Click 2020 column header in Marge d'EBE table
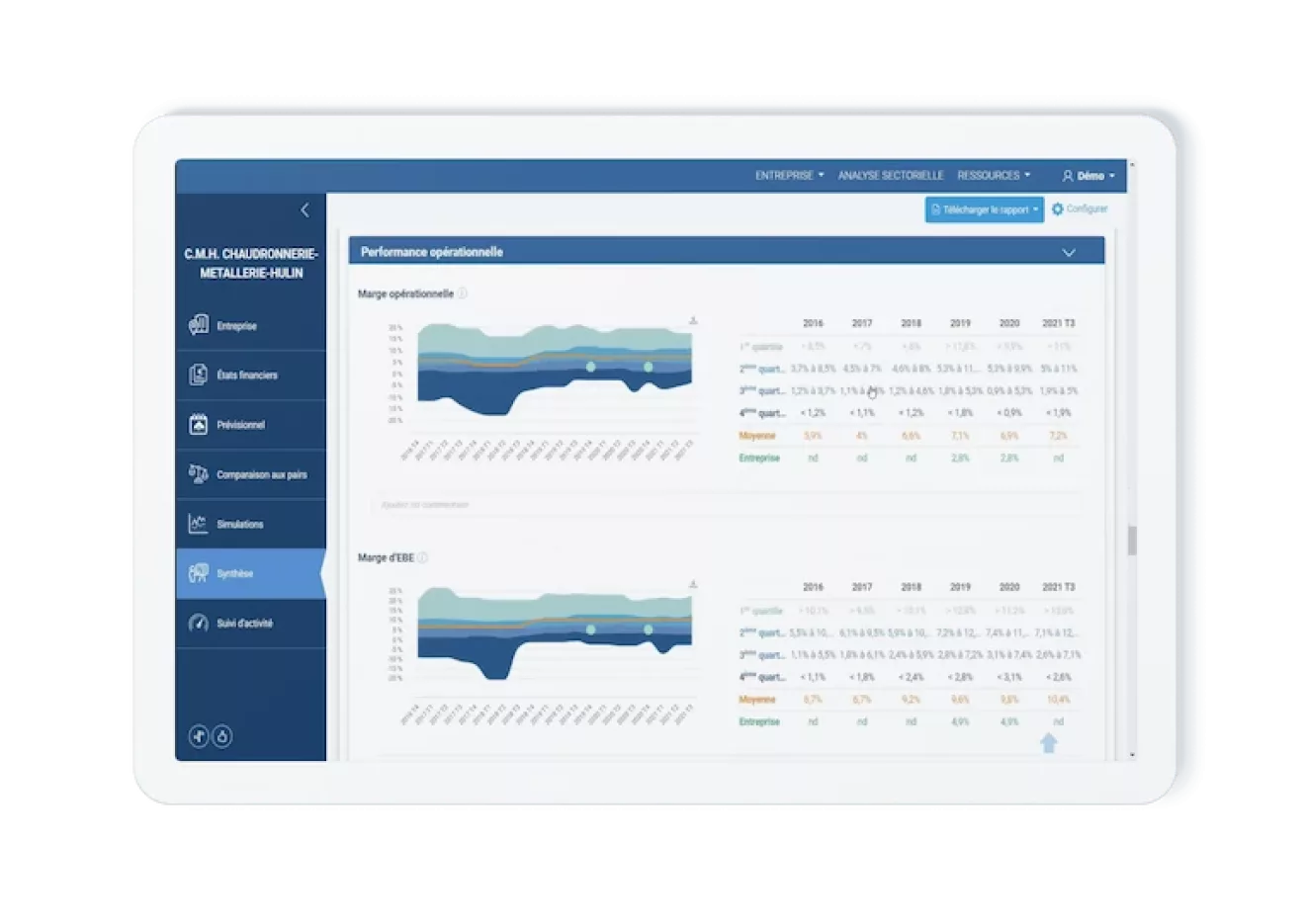 pos(1008,587)
